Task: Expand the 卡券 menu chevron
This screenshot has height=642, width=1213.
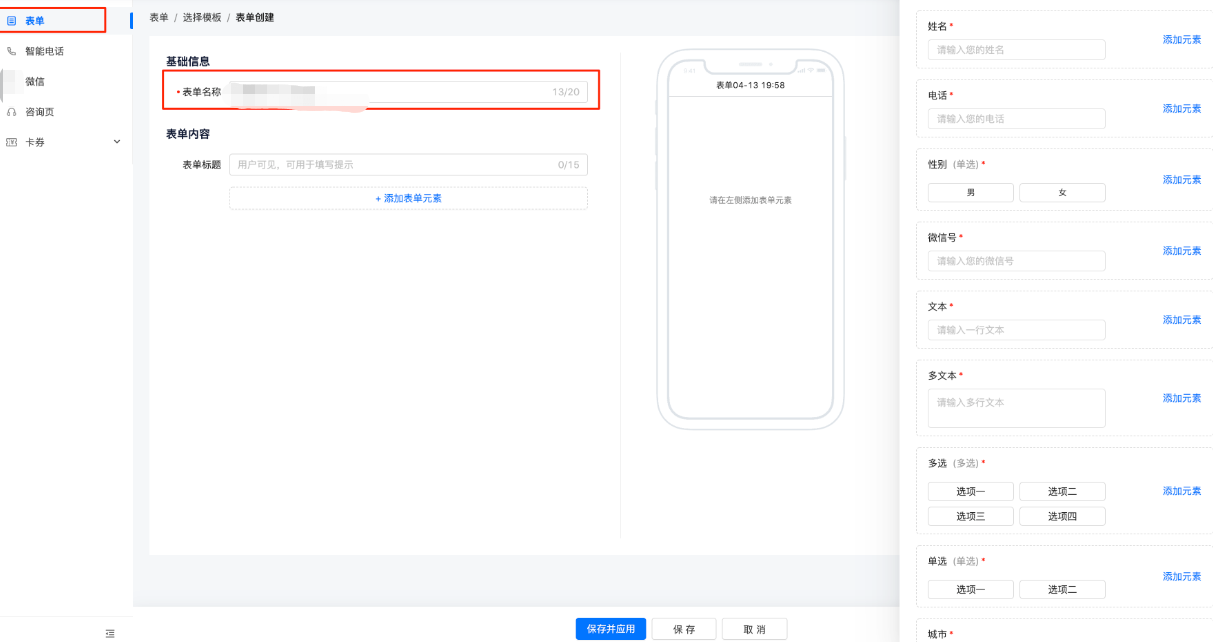Action: coord(116,141)
